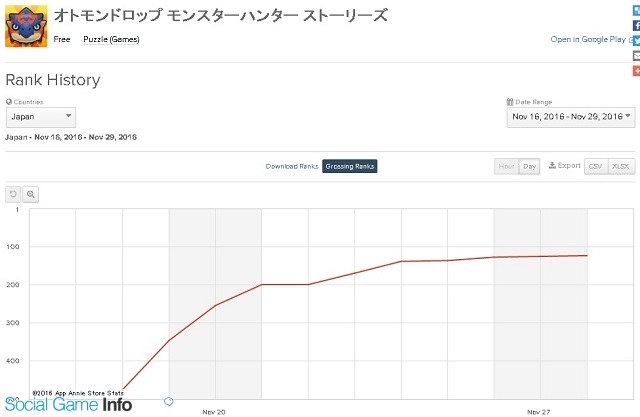The height and width of the screenshot is (417, 640).
Task: Export data as CSV
Action: [x=596, y=166]
